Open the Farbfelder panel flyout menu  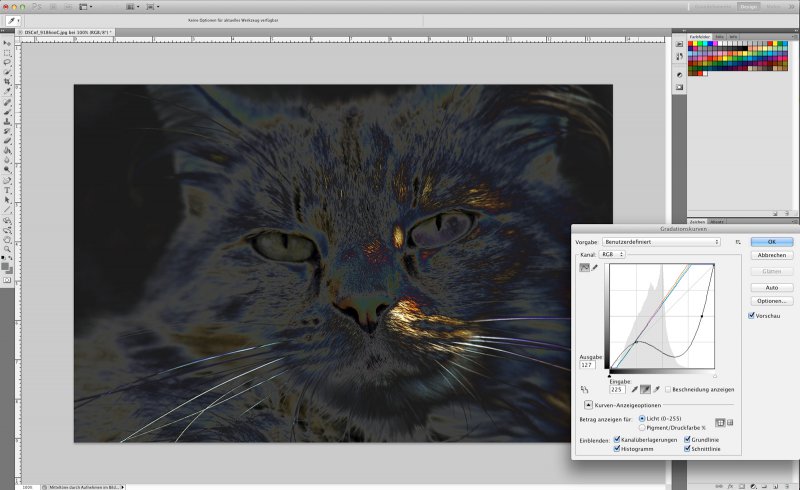(794, 37)
